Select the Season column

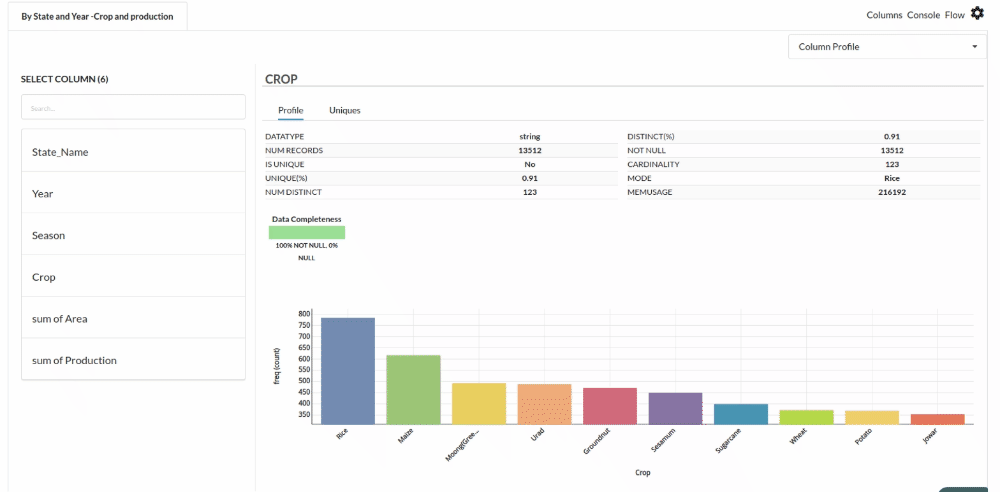(133, 235)
